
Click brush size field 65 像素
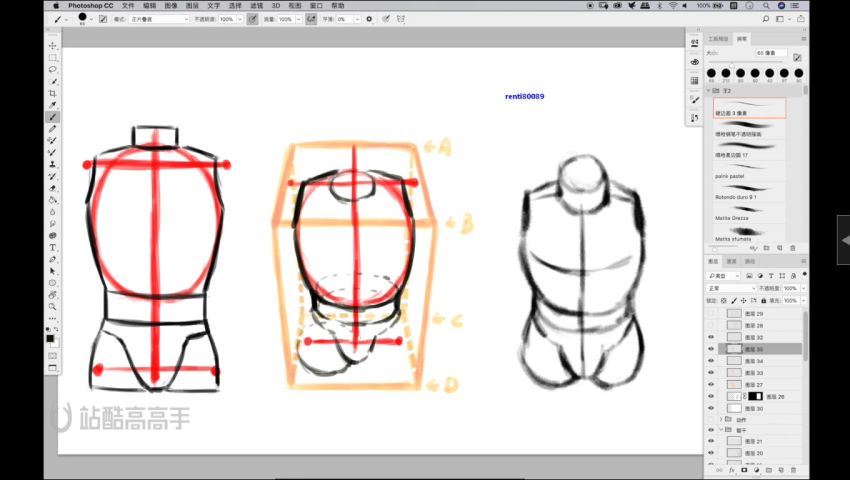point(771,53)
